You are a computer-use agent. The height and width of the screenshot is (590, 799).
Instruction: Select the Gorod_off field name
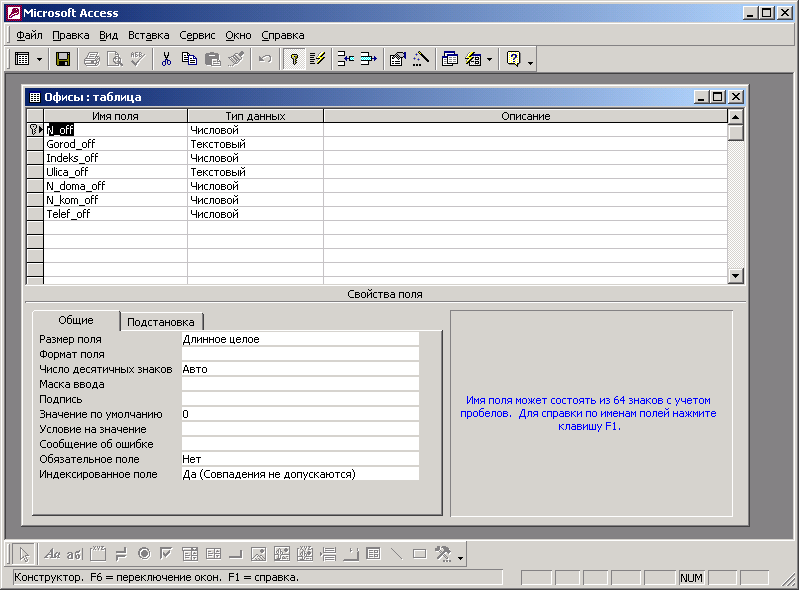(x=116, y=144)
